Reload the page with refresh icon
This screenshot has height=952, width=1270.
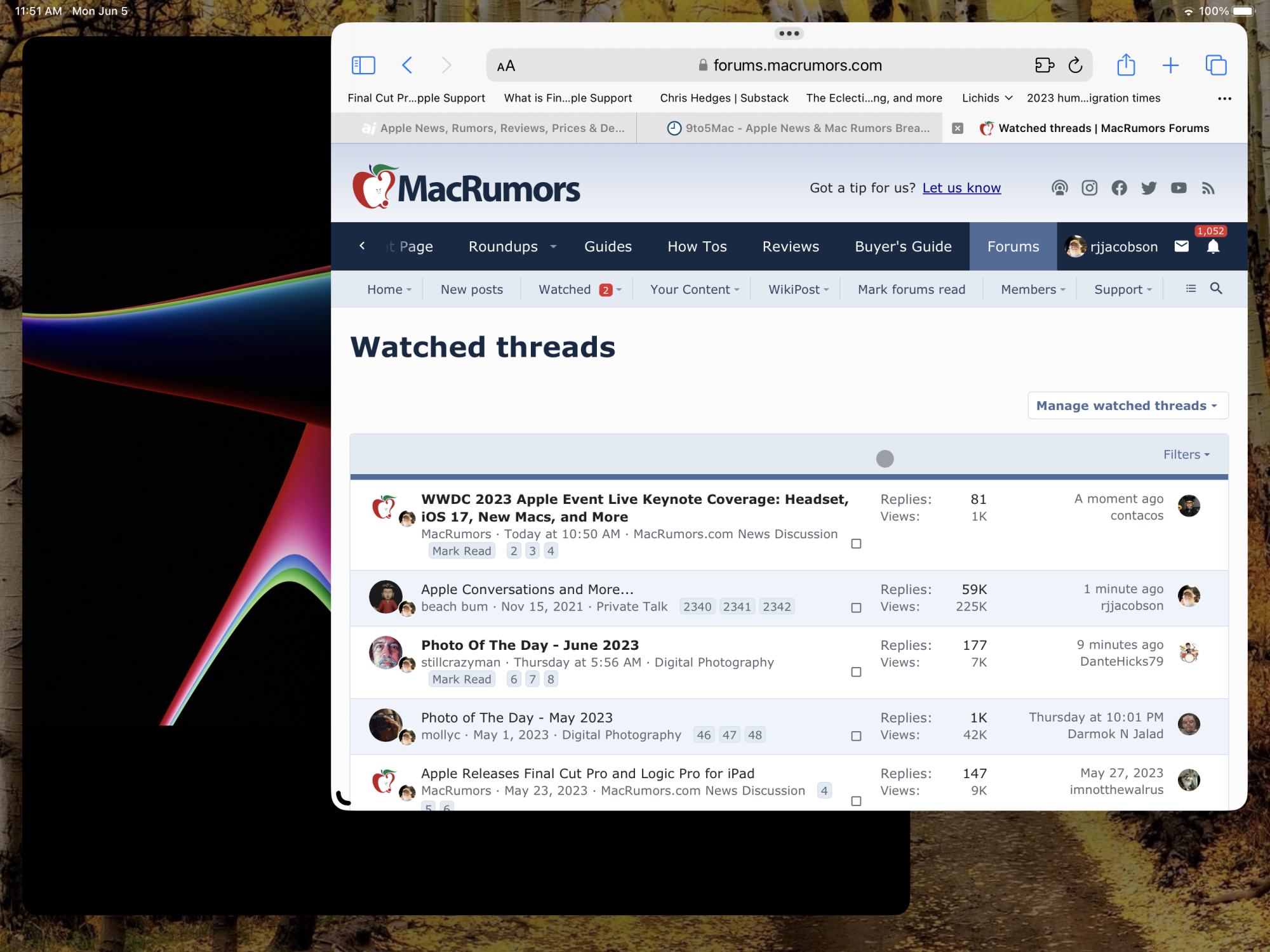tap(1075, 65)
